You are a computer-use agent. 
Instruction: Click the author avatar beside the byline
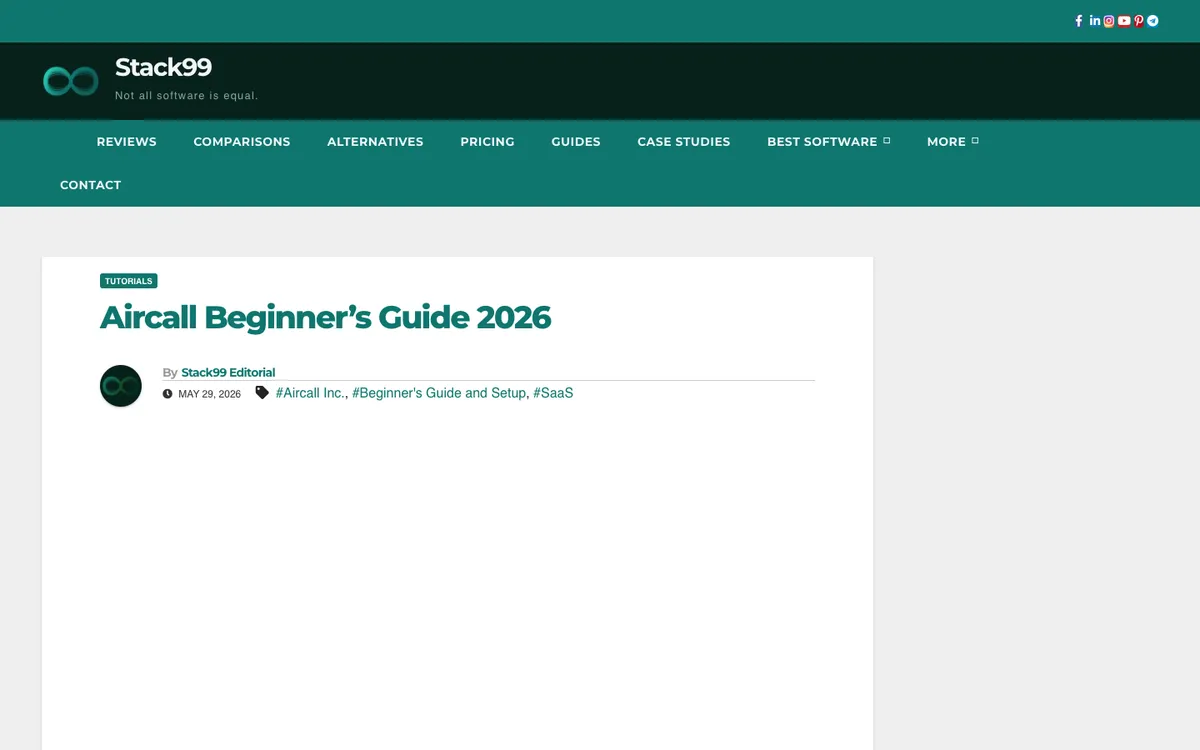121,386
